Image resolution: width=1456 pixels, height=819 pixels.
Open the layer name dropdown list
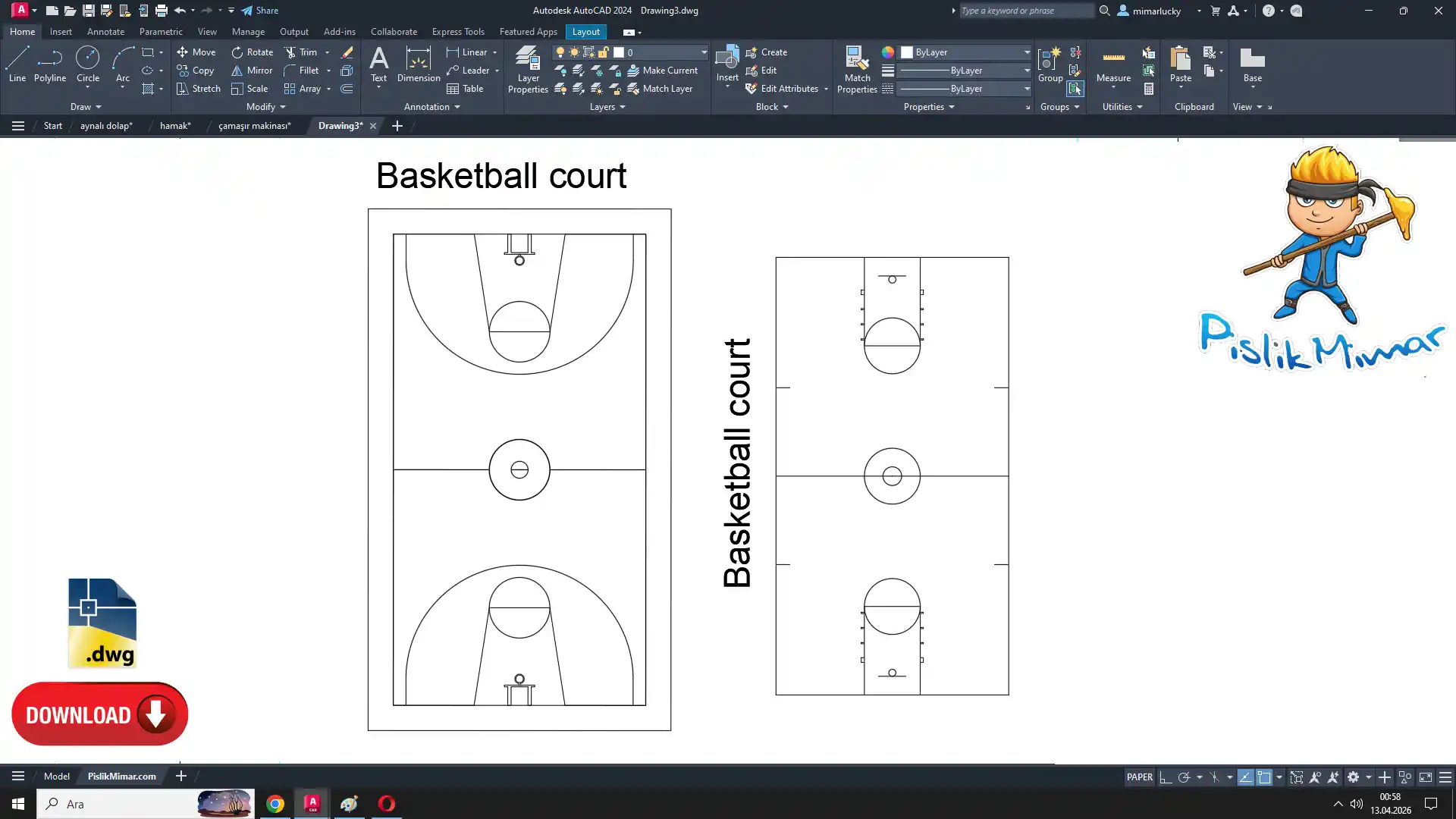[x=703, y=52]
